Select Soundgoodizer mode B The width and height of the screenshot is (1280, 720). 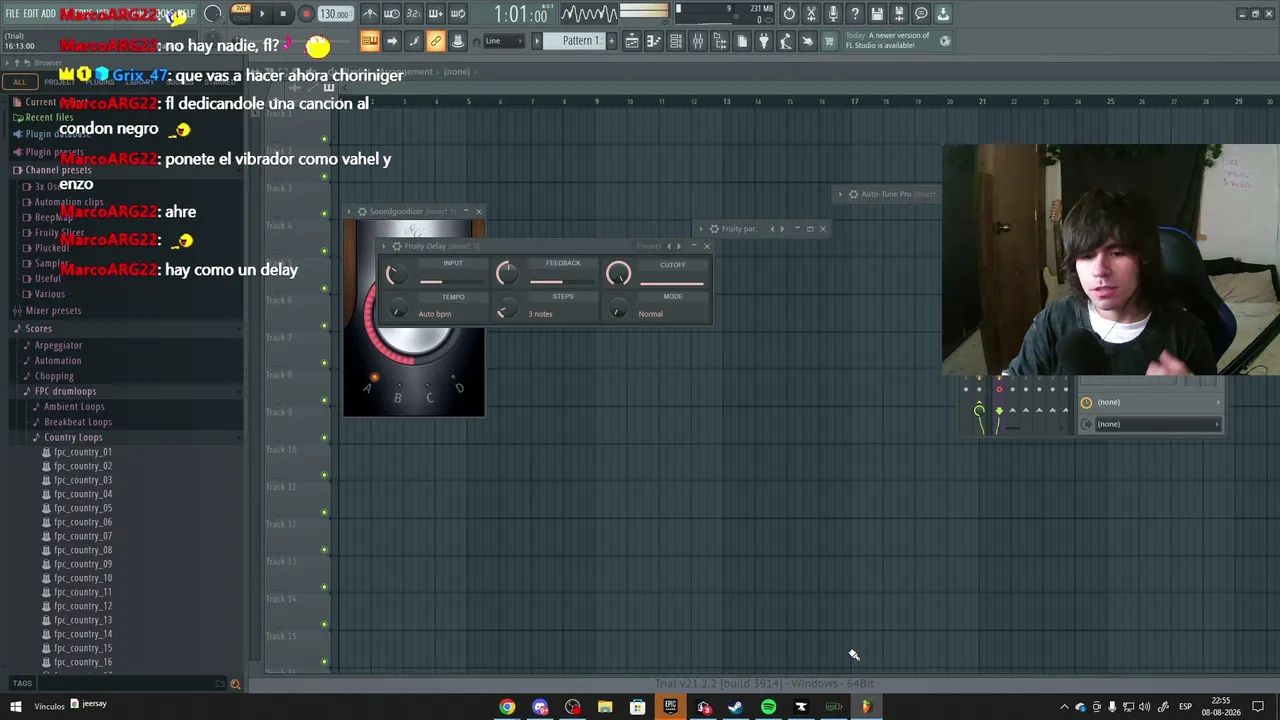pyautogui.click(x=397, y=398)
